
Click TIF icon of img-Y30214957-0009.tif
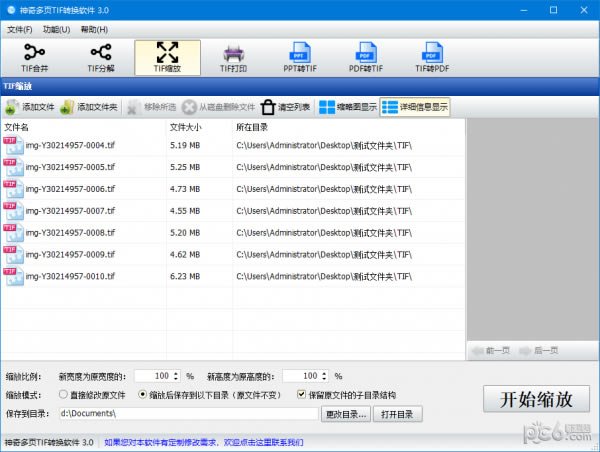tap(13, 254)
